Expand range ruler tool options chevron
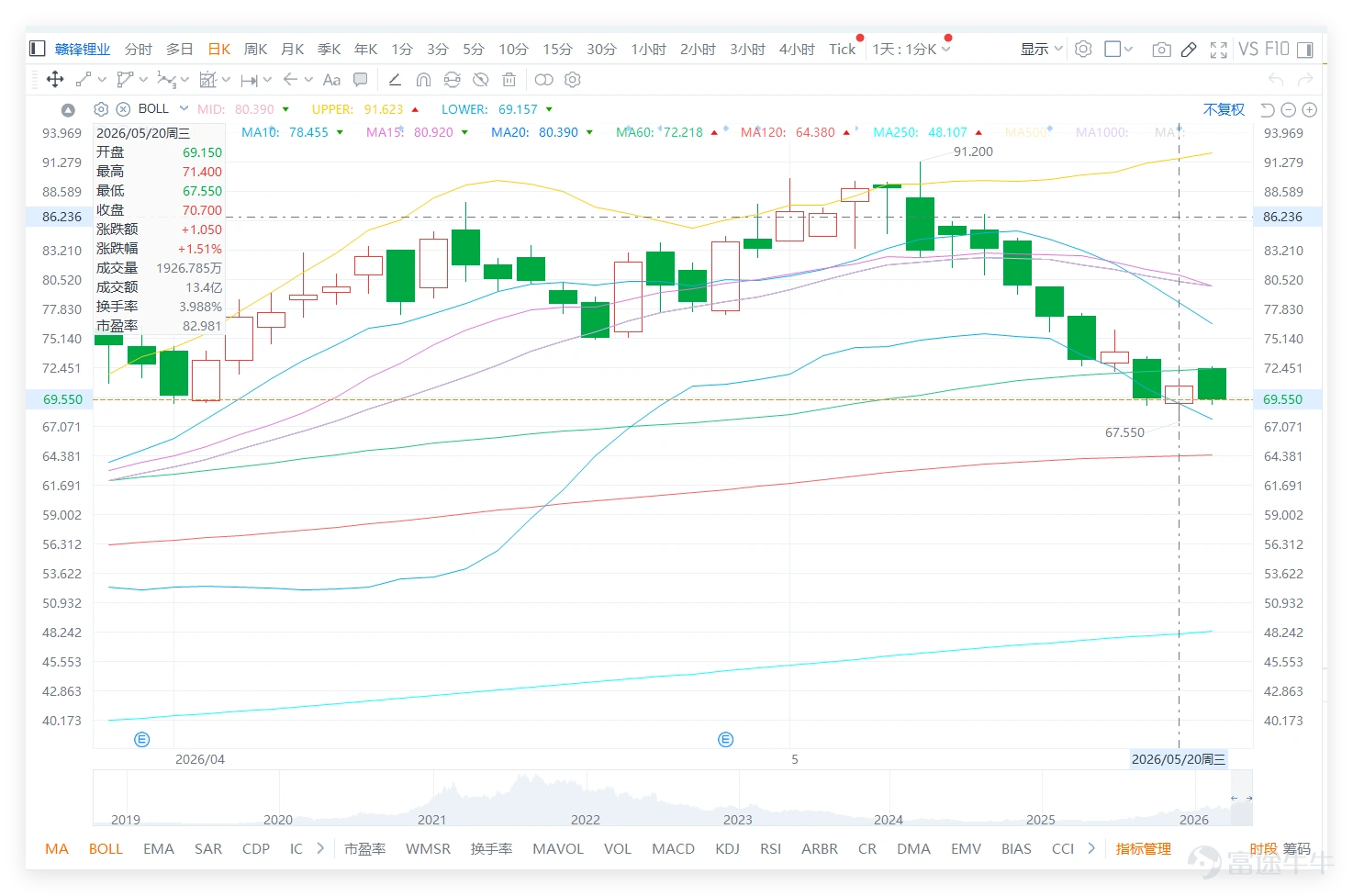The image size is (1353, 896). click(267, 80)
